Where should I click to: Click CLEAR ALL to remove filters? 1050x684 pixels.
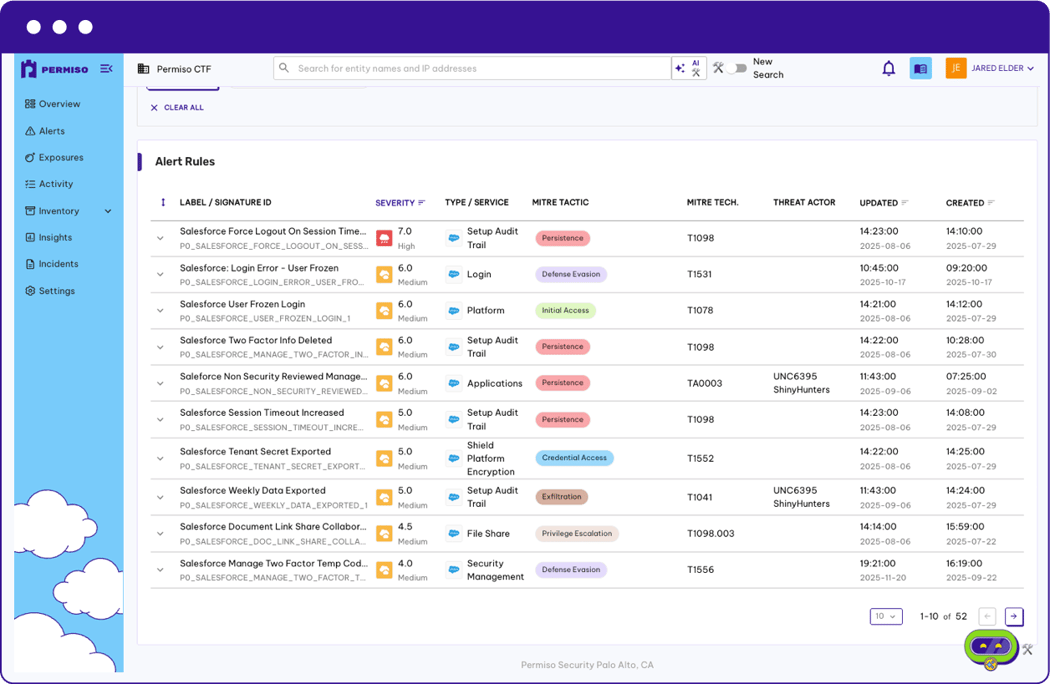point(177,107)
